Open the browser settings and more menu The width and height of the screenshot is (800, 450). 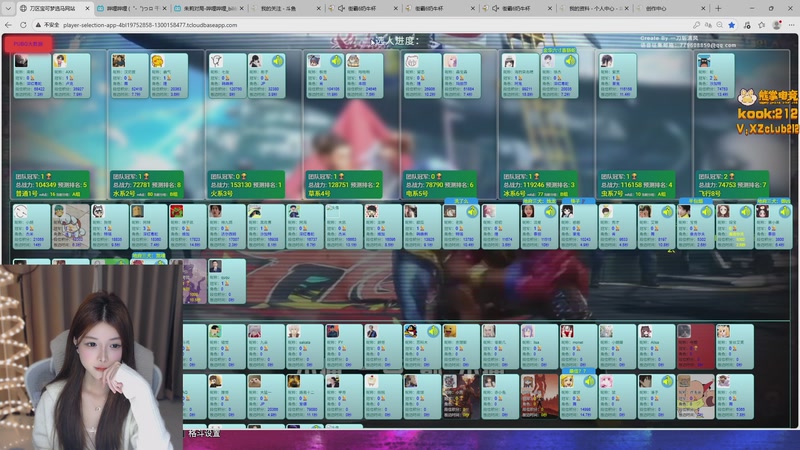point(791,24)
